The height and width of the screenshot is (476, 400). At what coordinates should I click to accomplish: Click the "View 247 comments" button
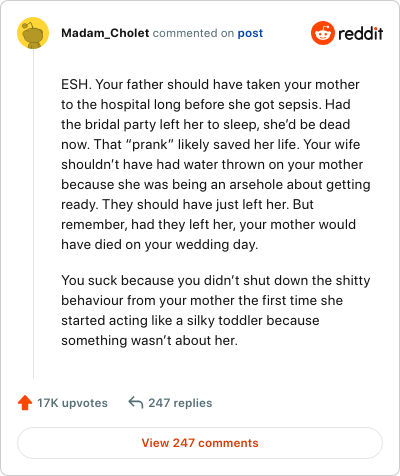(x=200, y=443)
